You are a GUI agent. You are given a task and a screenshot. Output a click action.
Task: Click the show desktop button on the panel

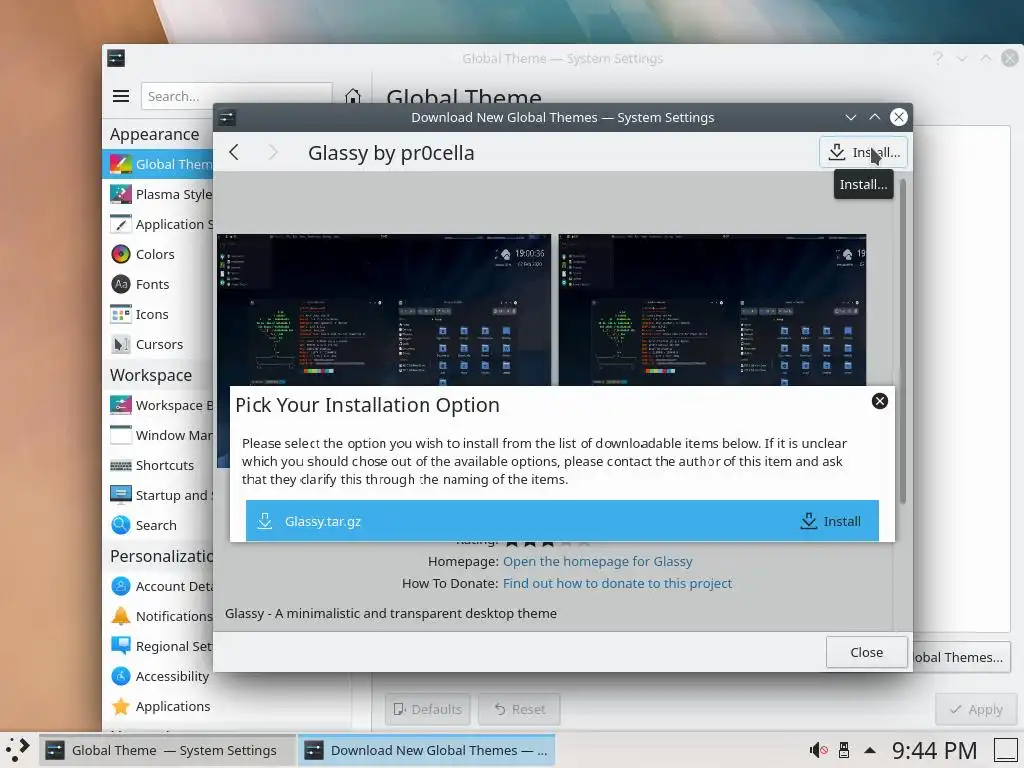1006,750
